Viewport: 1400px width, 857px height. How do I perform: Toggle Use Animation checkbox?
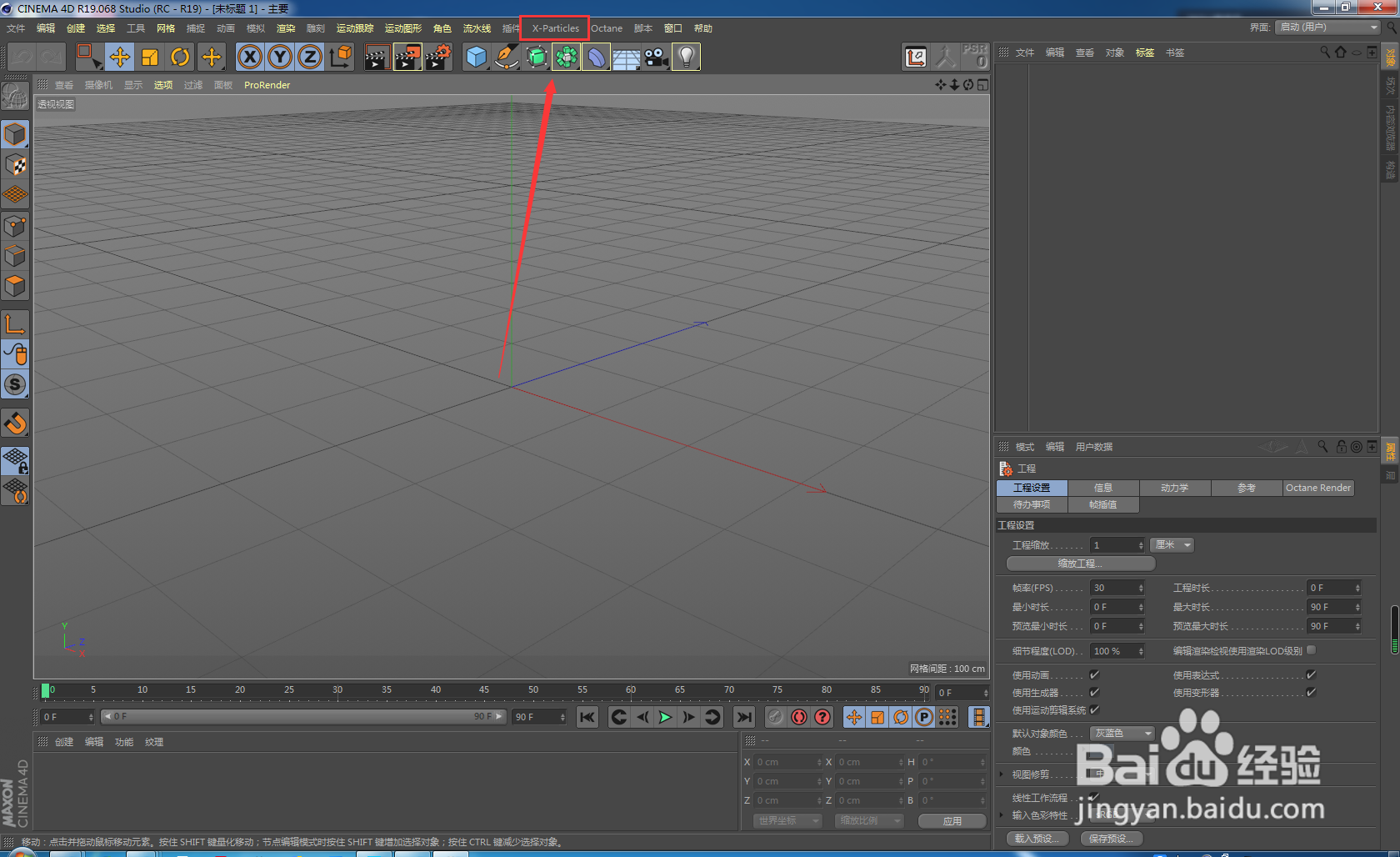[x=1094, y=674]
